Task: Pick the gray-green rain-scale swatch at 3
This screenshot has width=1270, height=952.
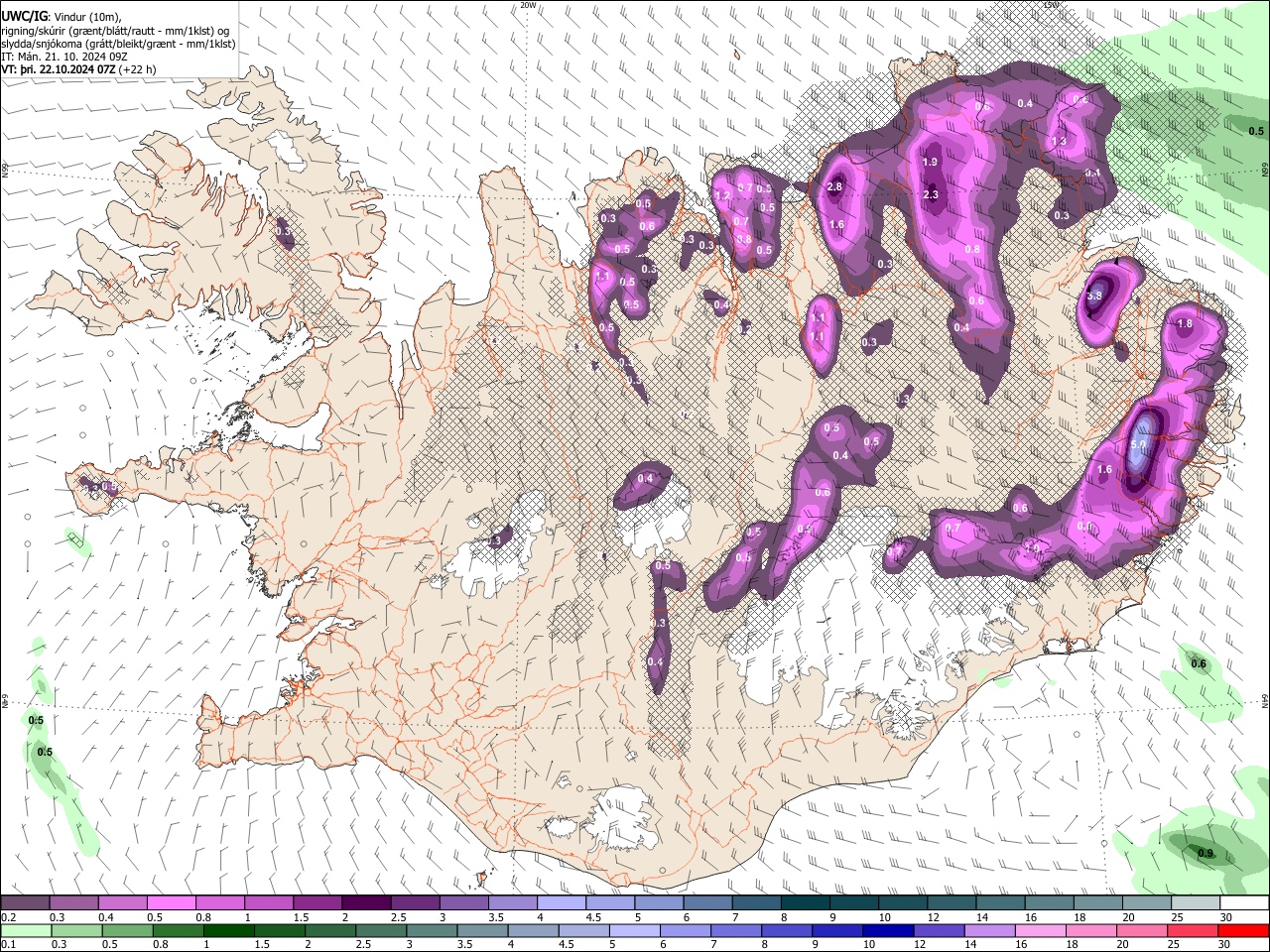Action: 431,930
